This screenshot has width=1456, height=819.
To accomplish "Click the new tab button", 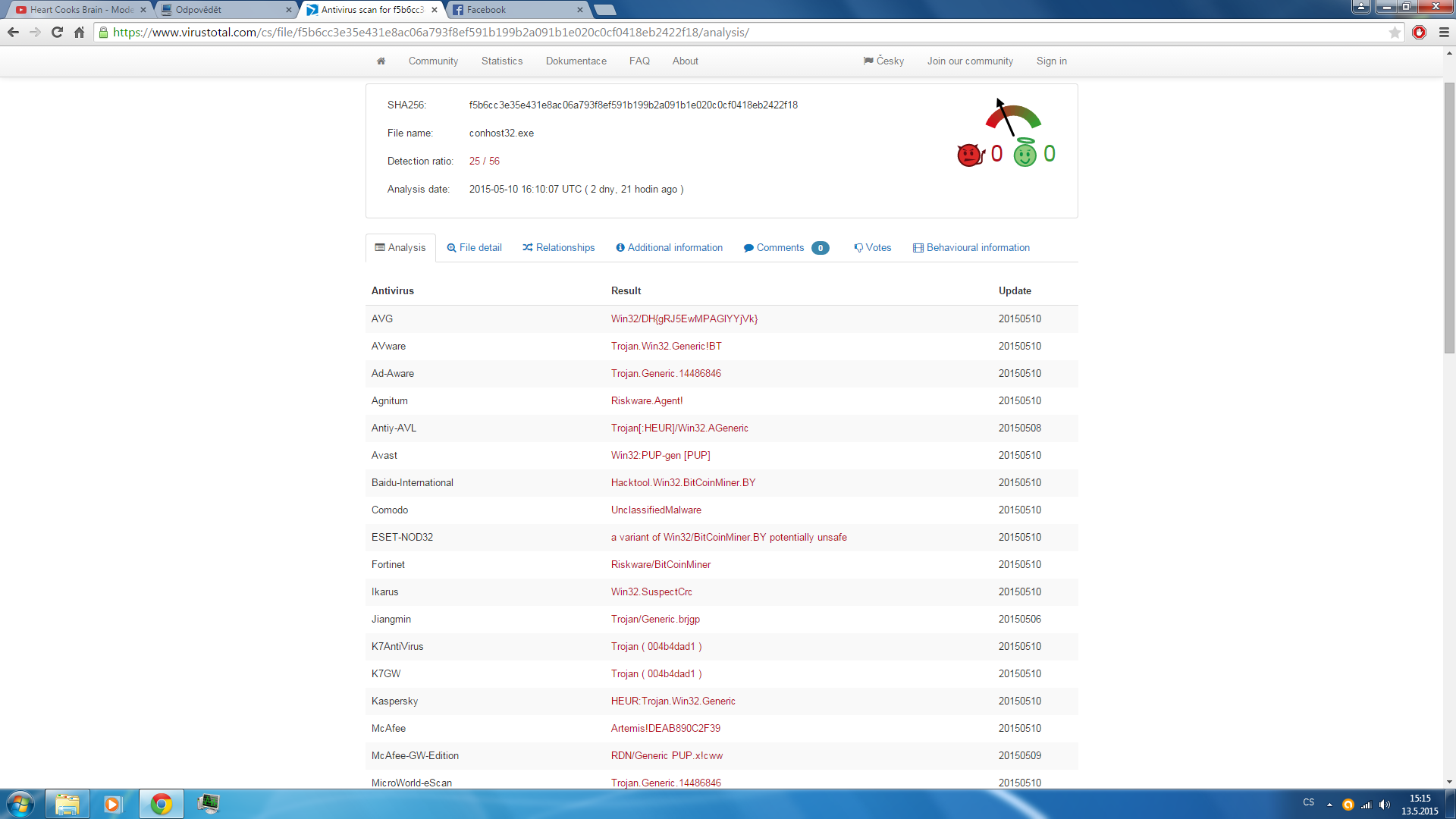I will coord(604,10).
